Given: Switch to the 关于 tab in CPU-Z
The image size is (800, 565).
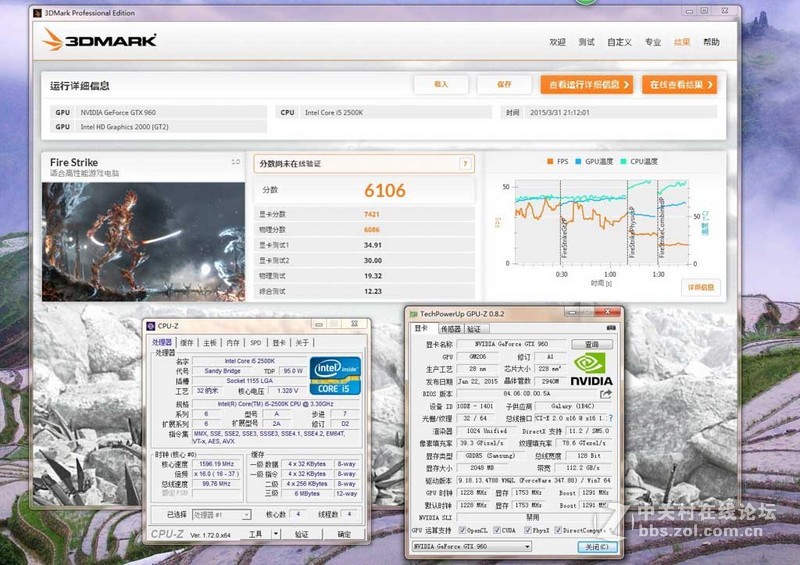Looking at the screenshot, I should [302, 342].
